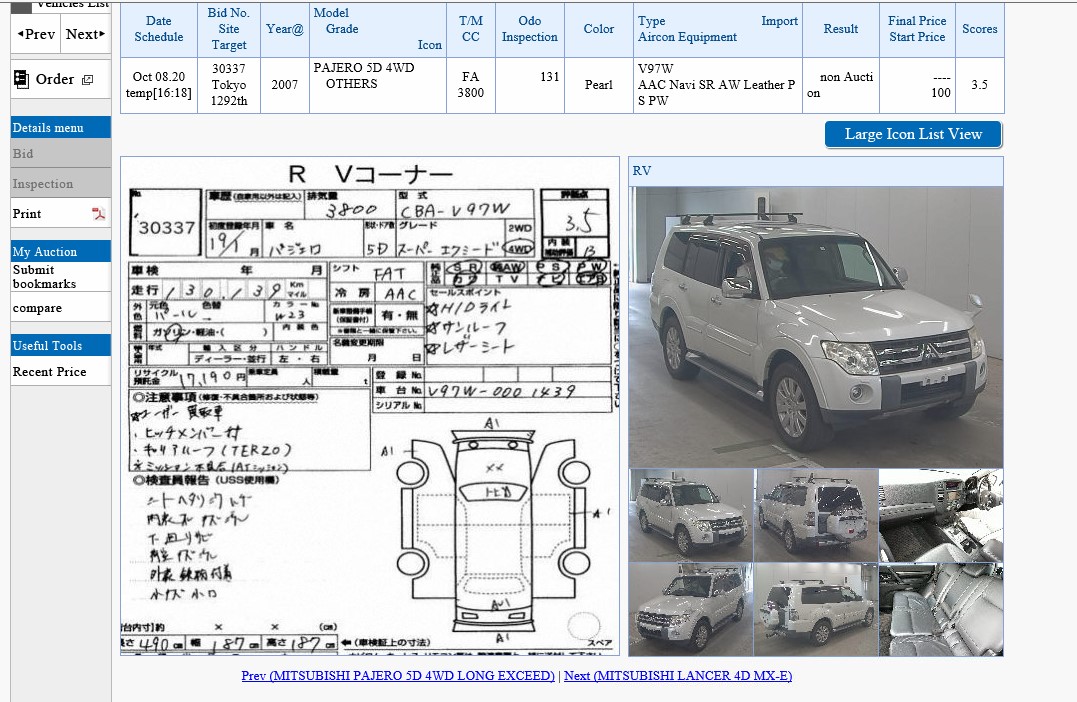
Task: Select the Pearl color cell
Action: click(599, 85)
